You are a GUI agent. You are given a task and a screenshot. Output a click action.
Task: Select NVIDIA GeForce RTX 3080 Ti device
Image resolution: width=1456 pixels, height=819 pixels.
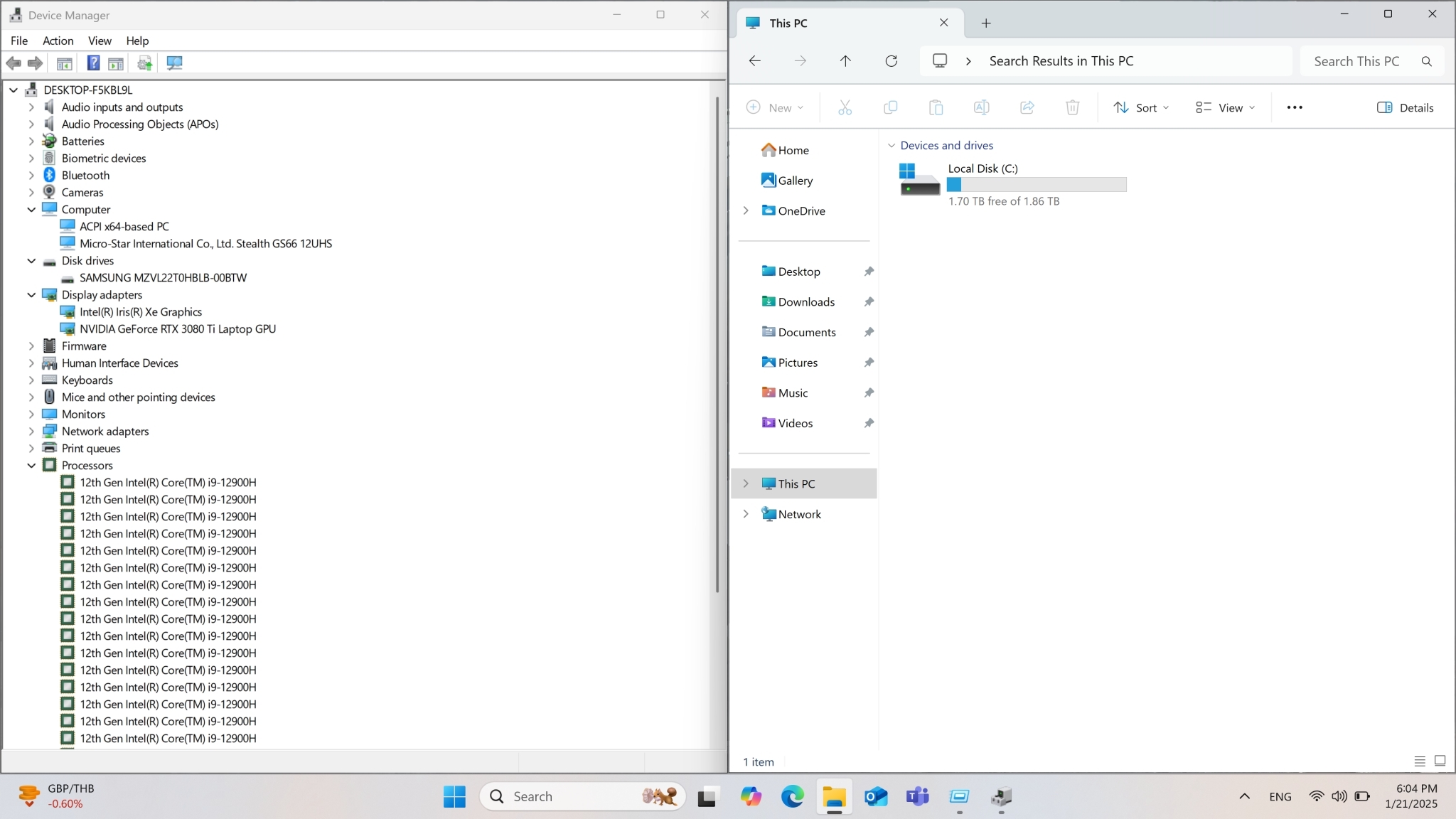point(178,329)
